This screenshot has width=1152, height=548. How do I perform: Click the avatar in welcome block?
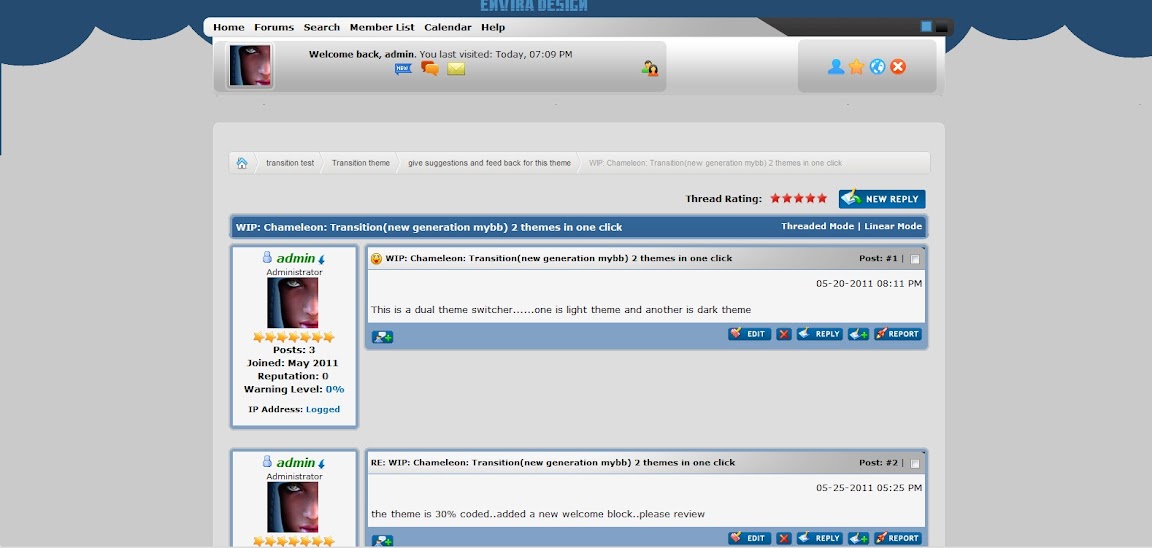click(x=250, y=66)
